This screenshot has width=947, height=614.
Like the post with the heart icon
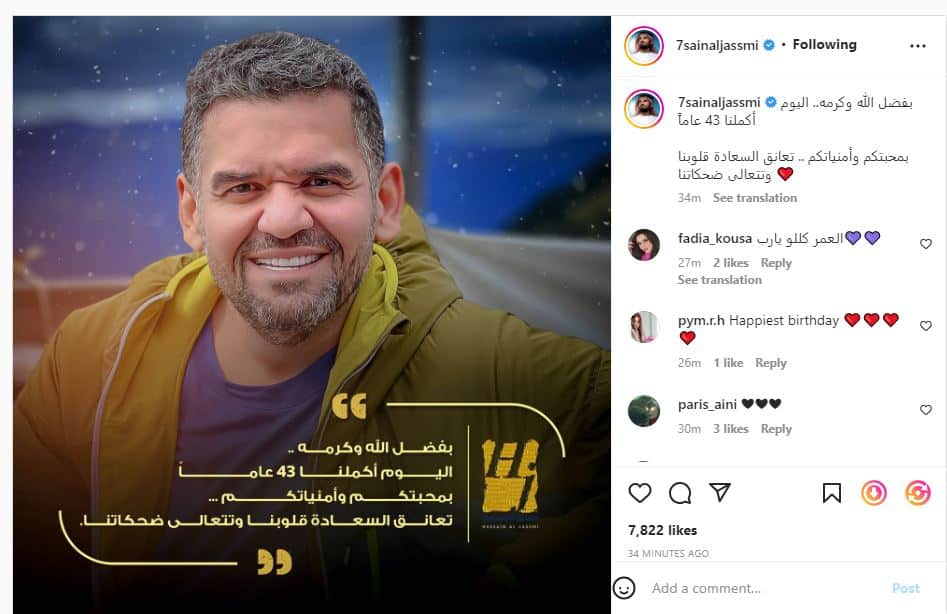(640, 493)
